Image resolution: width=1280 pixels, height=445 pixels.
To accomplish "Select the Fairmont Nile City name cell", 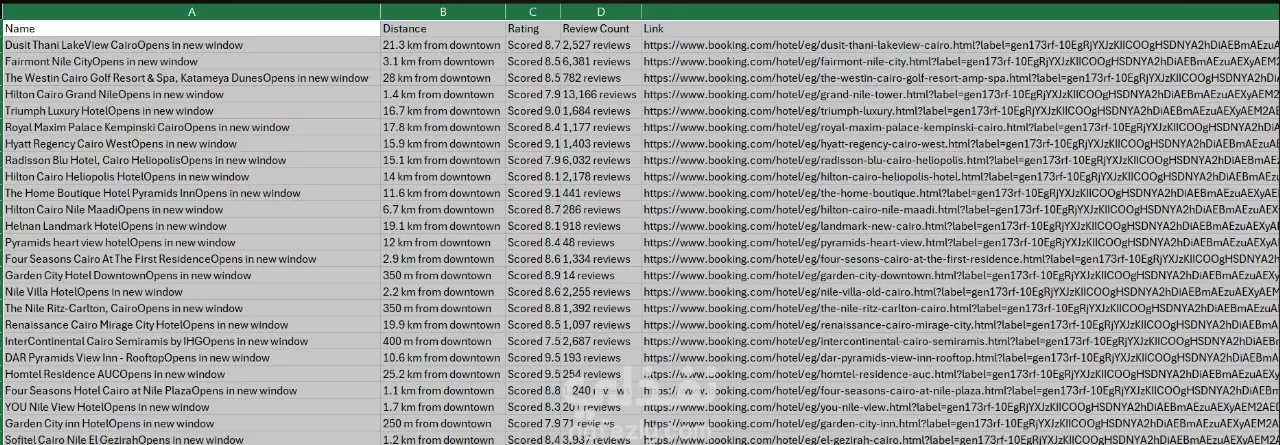I will click(x=191, y=61).
